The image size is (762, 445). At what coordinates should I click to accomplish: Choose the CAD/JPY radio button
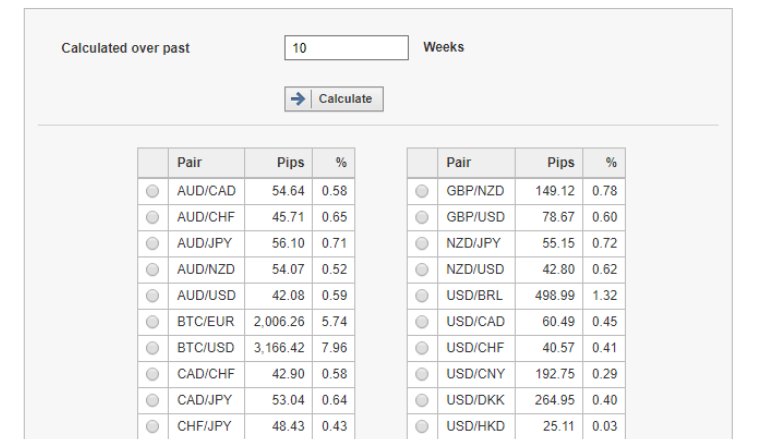[x=153, y=400]
